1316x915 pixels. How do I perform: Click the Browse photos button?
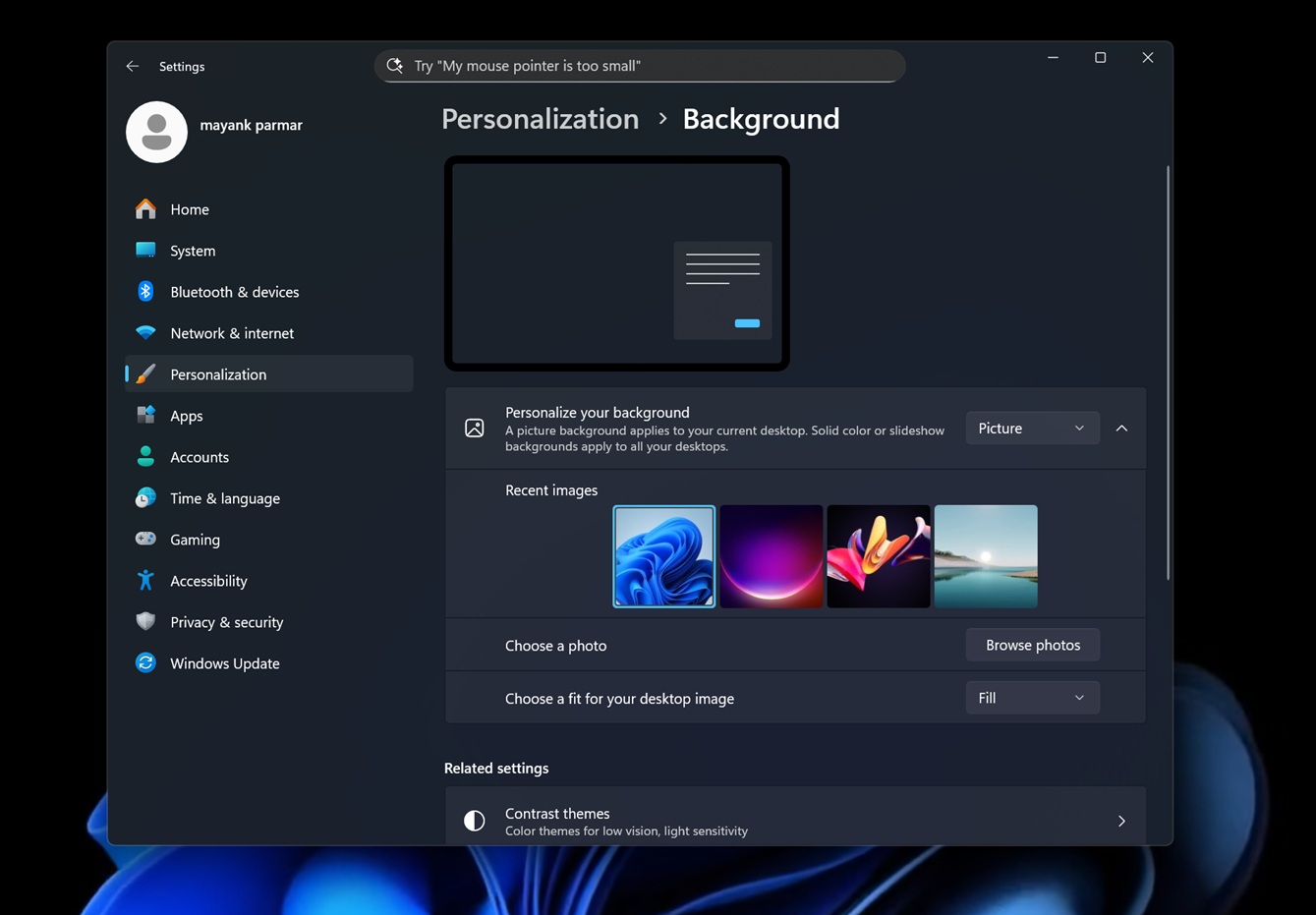click(1032, 644)
